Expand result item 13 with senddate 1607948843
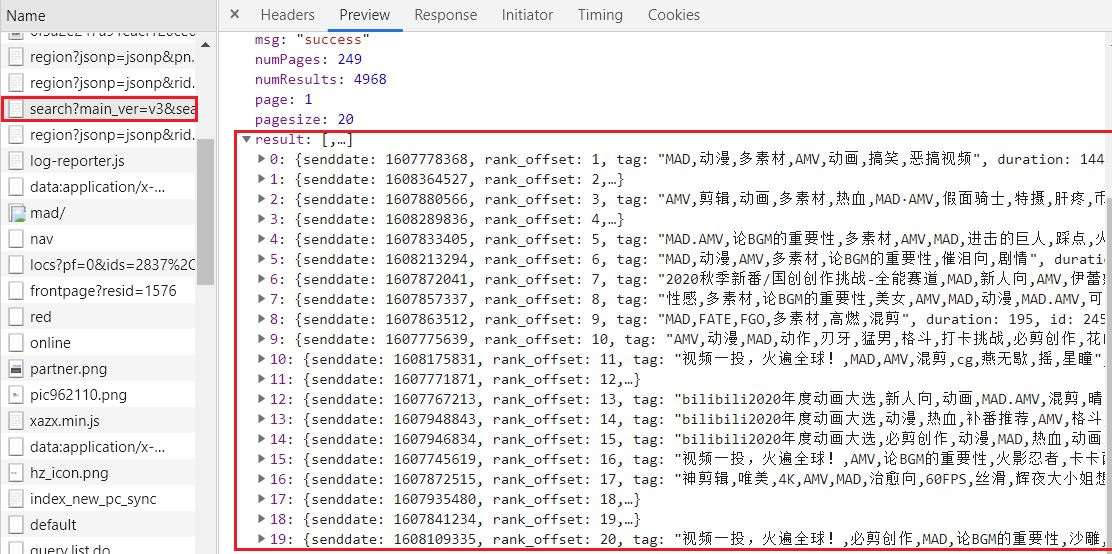The image size is (1112, 554). point(262,418)
